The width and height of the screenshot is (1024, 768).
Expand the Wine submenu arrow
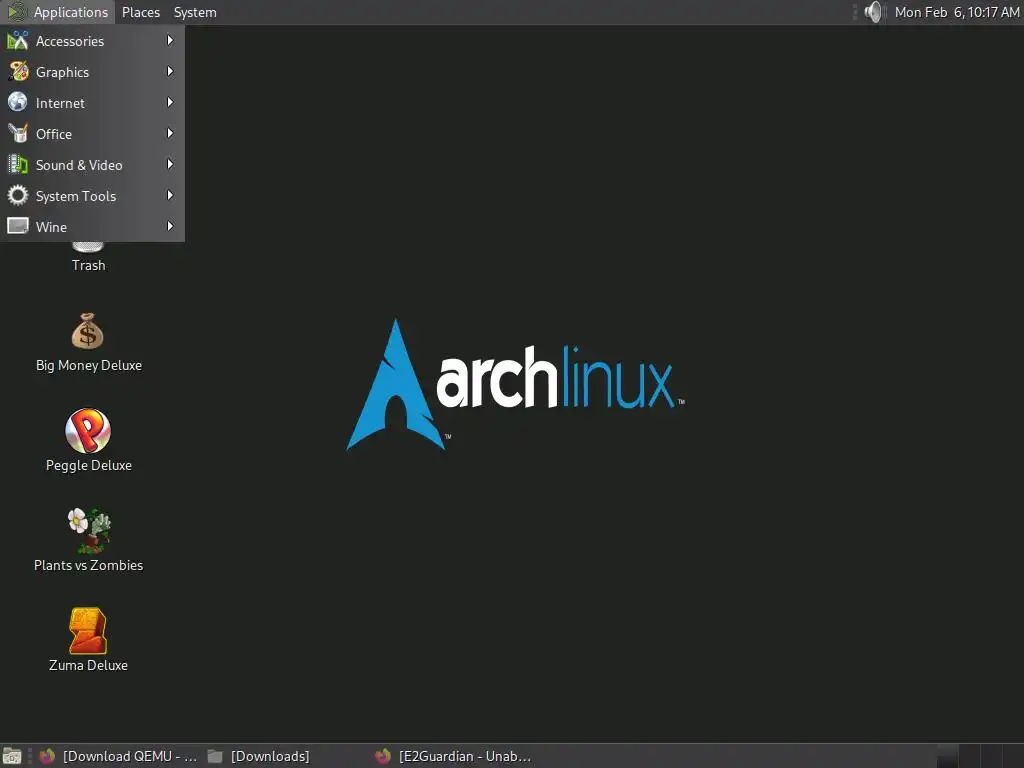click(x=170, y=226)
